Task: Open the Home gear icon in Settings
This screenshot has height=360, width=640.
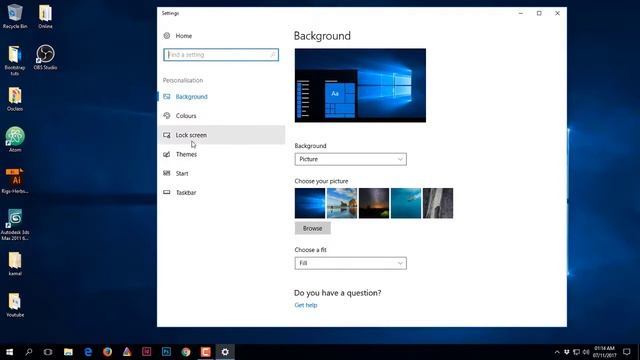Action: pyautogui.click(x=167, y=36)
